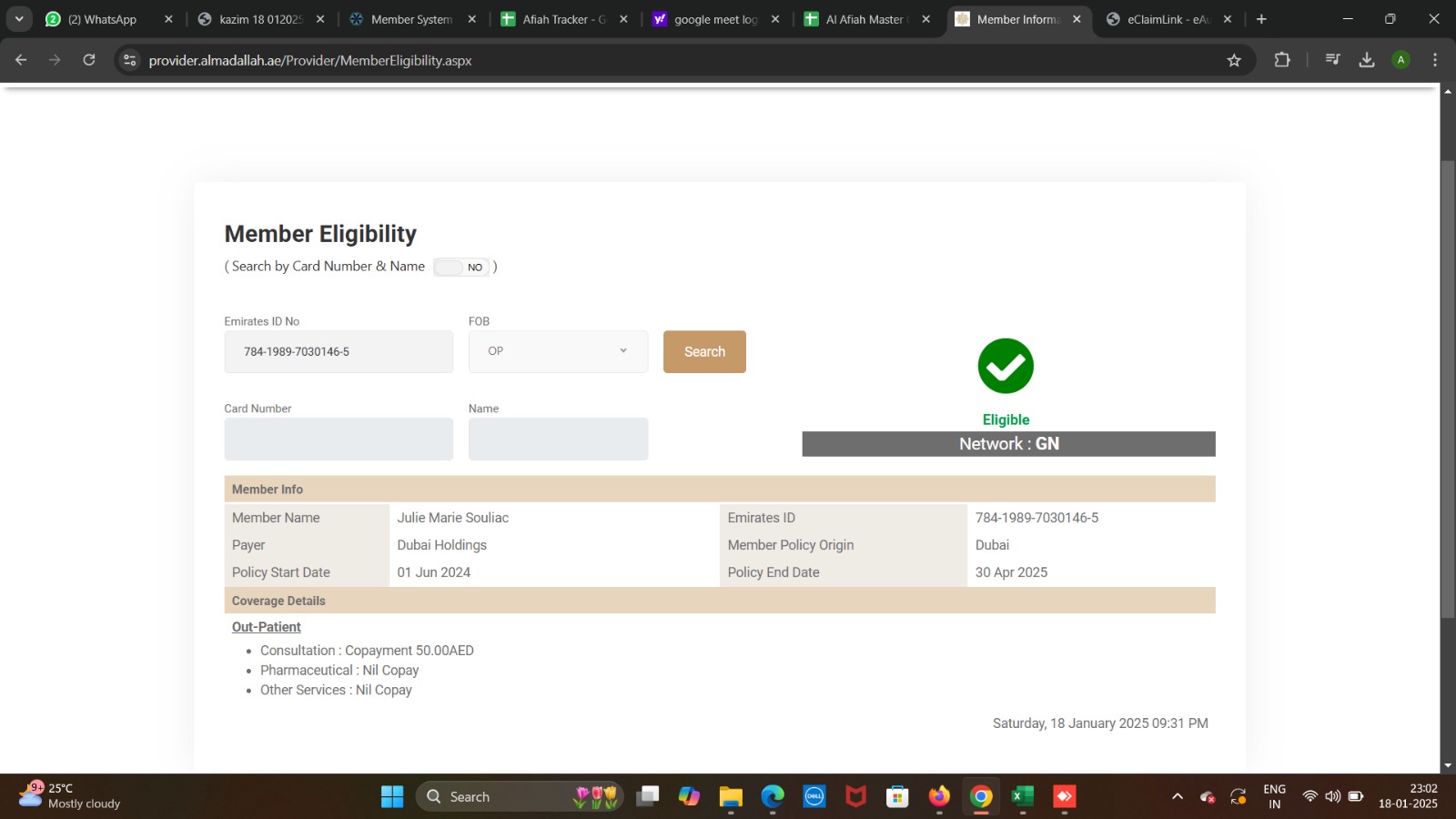Open the weather widget showing 25°C
Viewport: 1456px width, 819px height.
click(70, 796)
